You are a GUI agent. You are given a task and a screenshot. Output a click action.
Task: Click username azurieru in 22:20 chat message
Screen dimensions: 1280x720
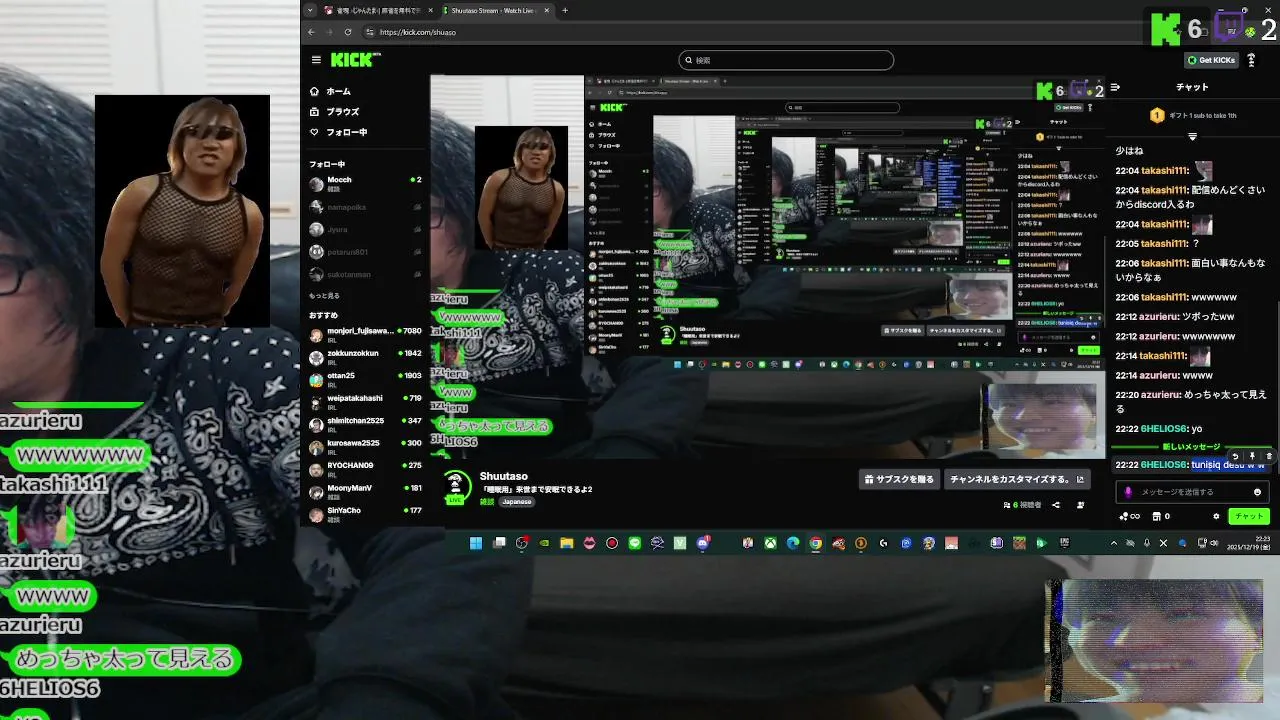[x=1160, y=395]
